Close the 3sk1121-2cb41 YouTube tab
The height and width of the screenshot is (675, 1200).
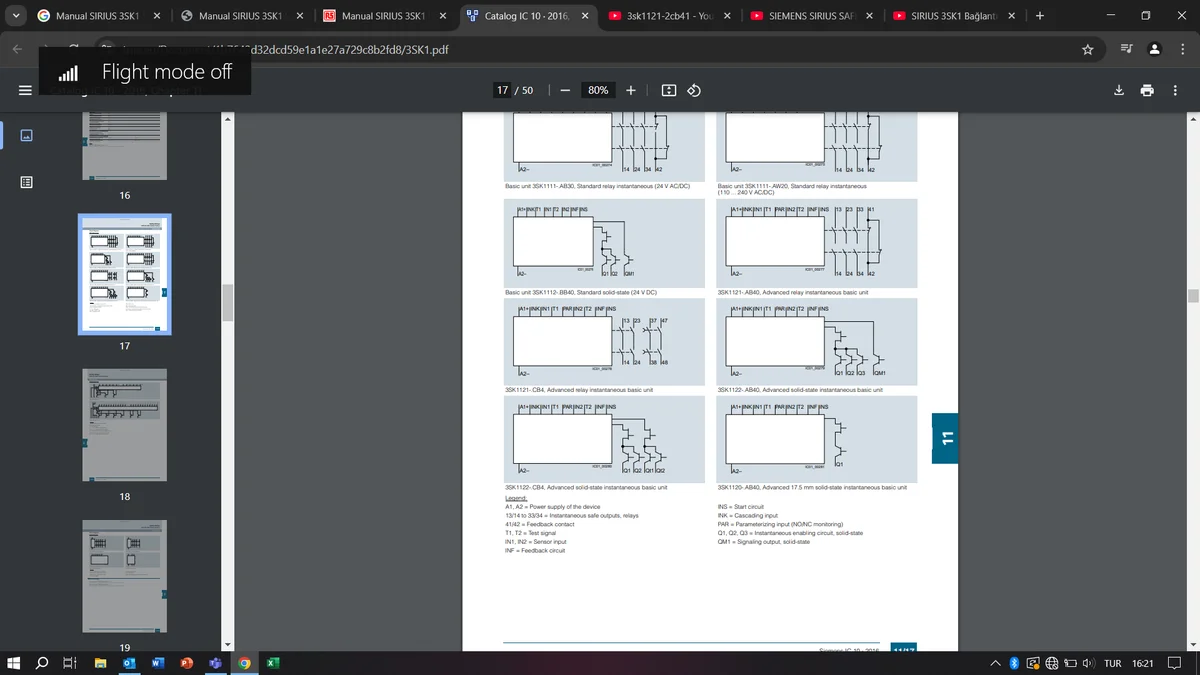click(x=727, y=16)
